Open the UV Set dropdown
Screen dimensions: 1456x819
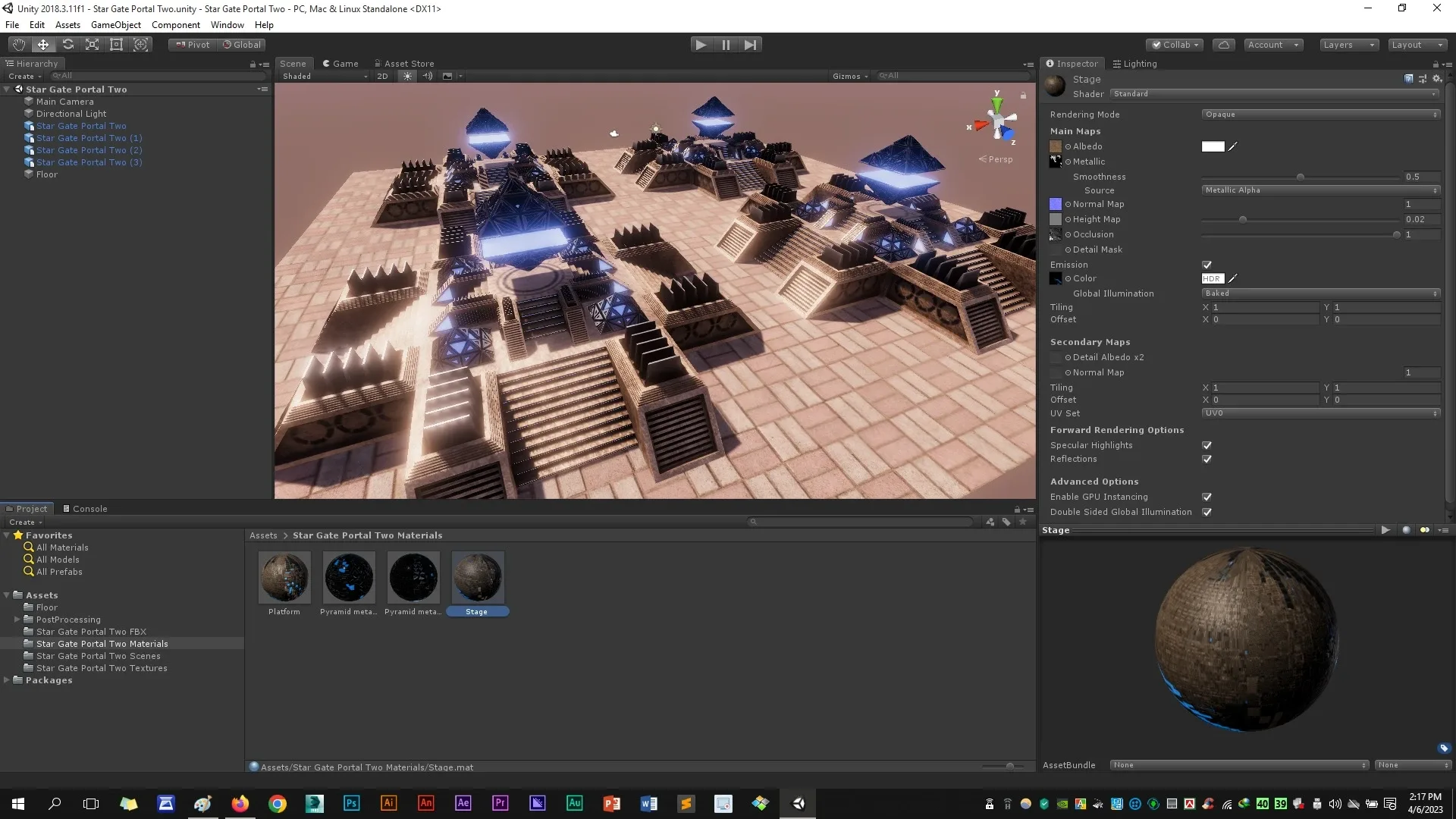click(1320, 413)
